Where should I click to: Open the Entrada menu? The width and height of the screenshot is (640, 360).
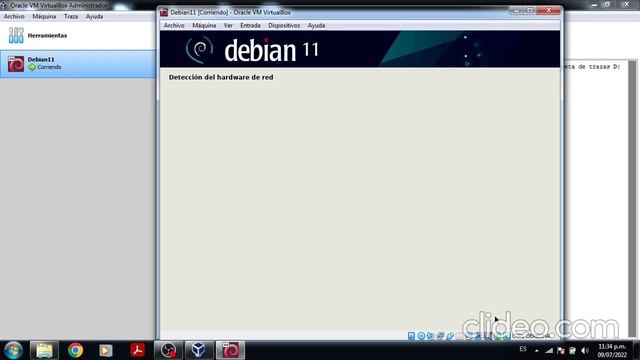click(250, 25)
